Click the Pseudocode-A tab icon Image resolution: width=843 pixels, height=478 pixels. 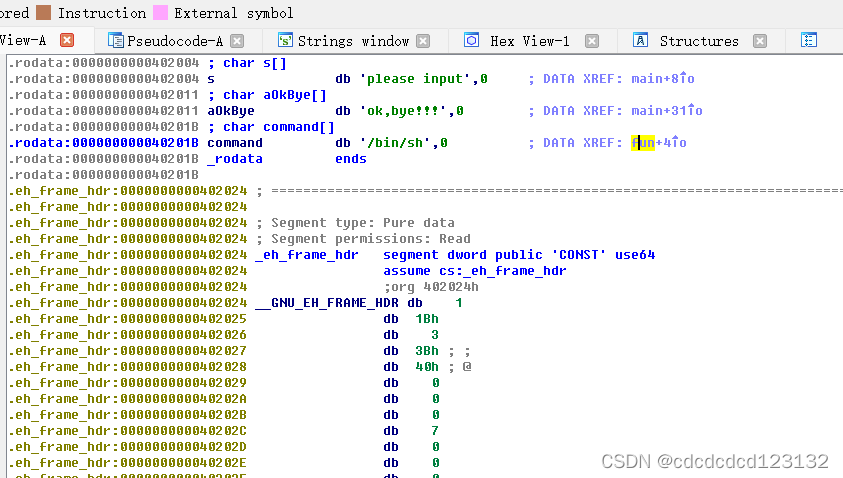pyautogui.click(x=115, y=40)
